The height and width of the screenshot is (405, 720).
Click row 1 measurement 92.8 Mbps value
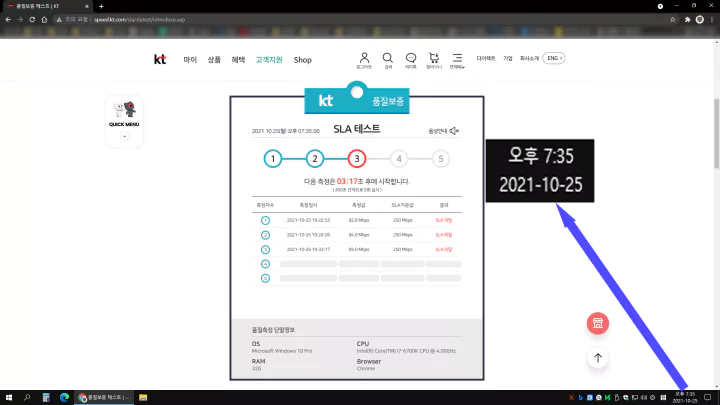(359, 220)
